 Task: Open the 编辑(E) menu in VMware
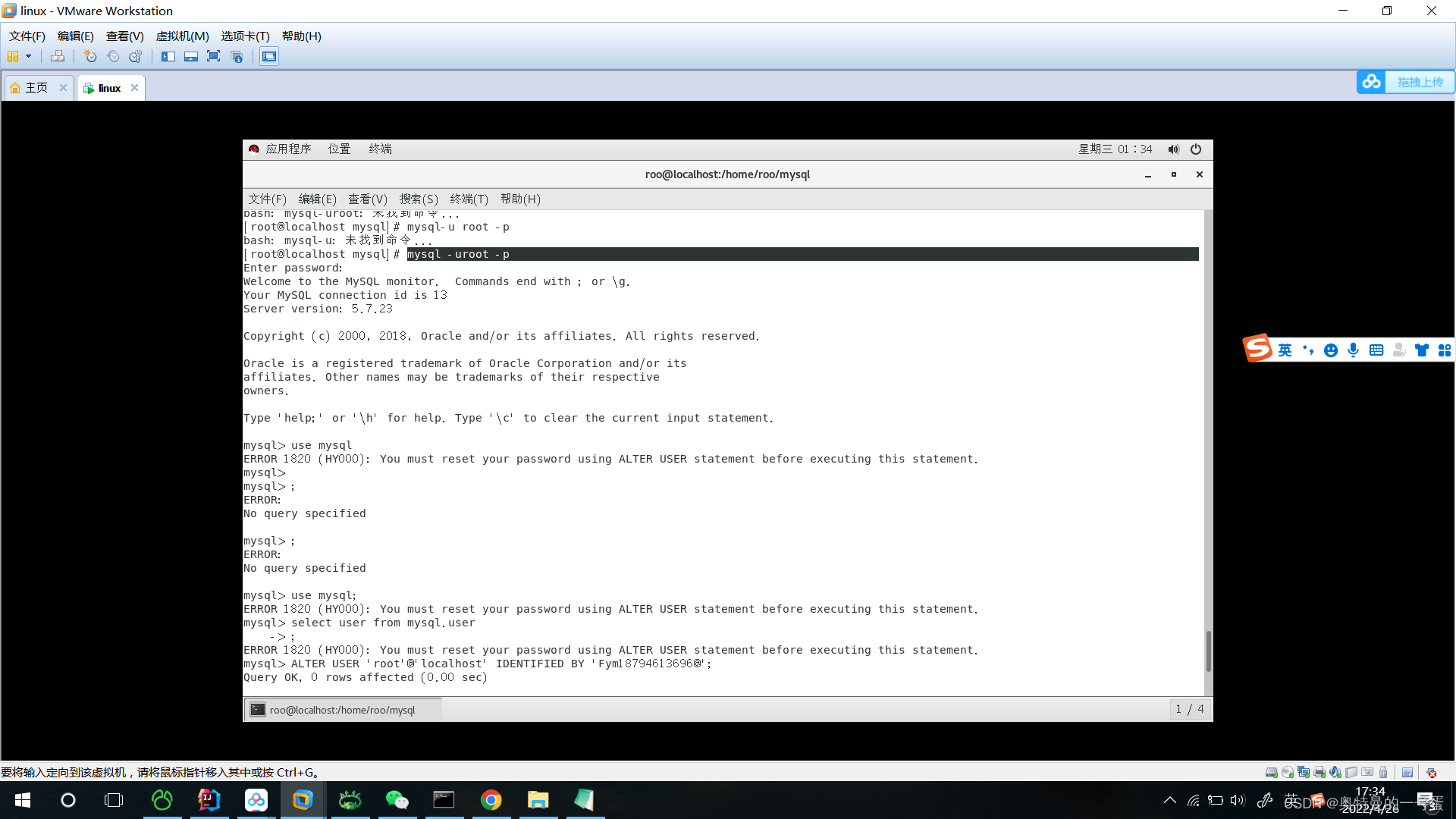(x=76, y=36)
